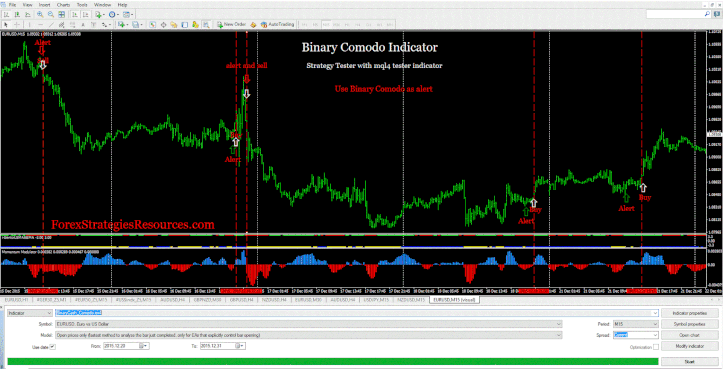Screen dimensions: 723x369
Task: Select the Text Label tool
Action: pos(94,24)
